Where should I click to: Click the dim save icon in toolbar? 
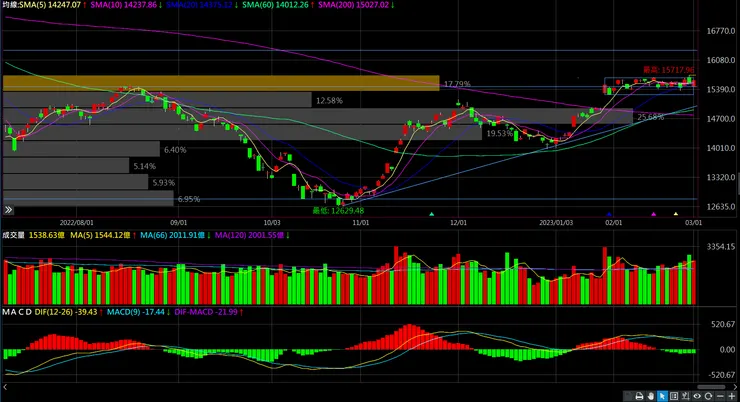tap(628, 396)
